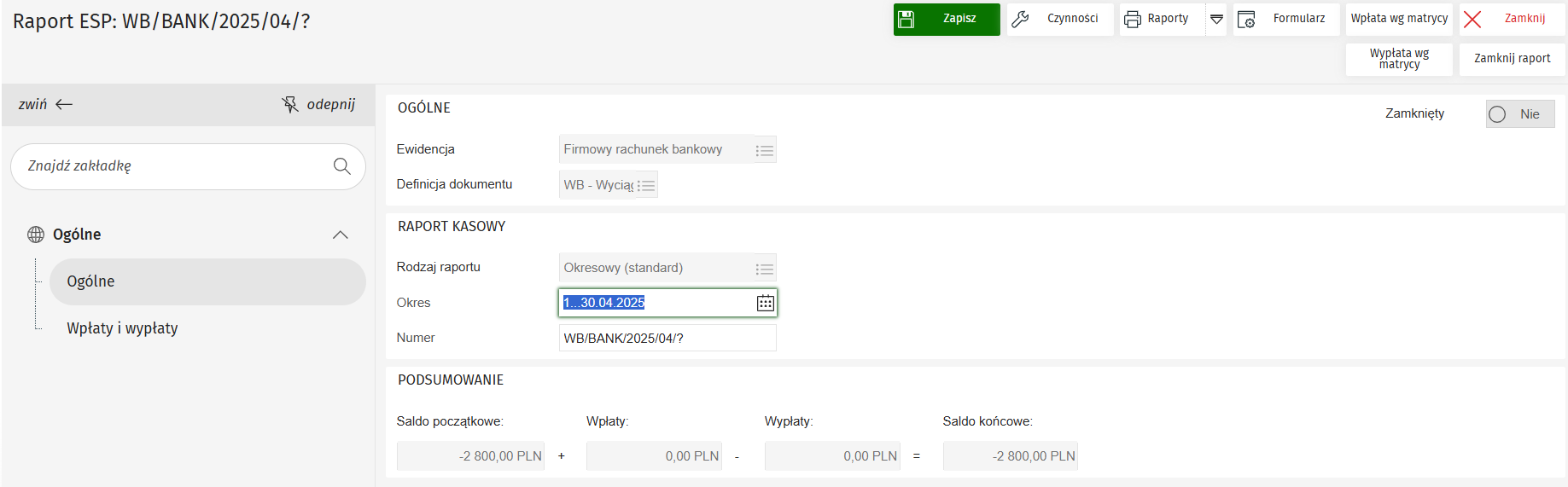The width and height of the screenshot is (1568, 487).
Task: Open the Ewidencja selection list
Action: (764, 150)
